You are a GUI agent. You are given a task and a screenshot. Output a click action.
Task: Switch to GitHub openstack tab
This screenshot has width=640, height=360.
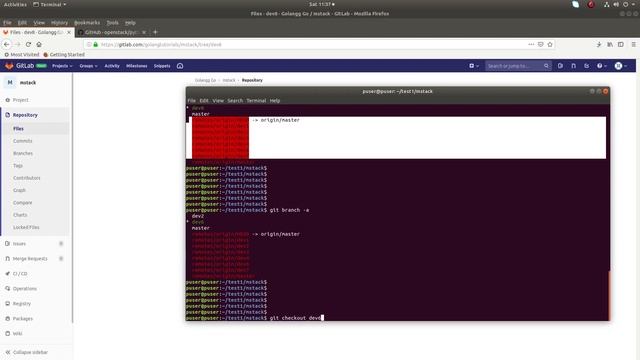tap(112, 32)
